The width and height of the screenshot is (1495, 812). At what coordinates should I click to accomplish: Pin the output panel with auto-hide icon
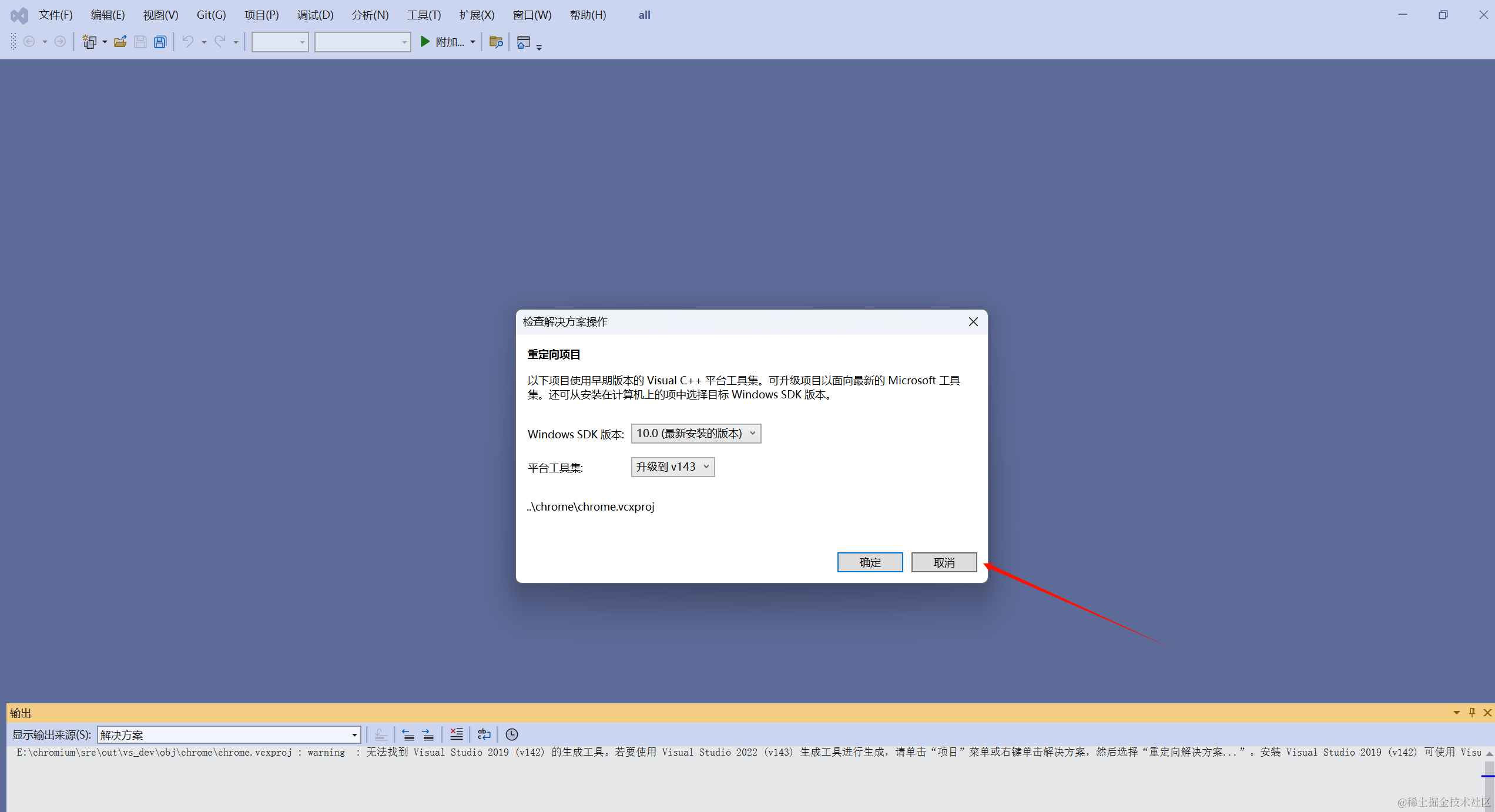pyautogui.click(x=1472, y=712)
